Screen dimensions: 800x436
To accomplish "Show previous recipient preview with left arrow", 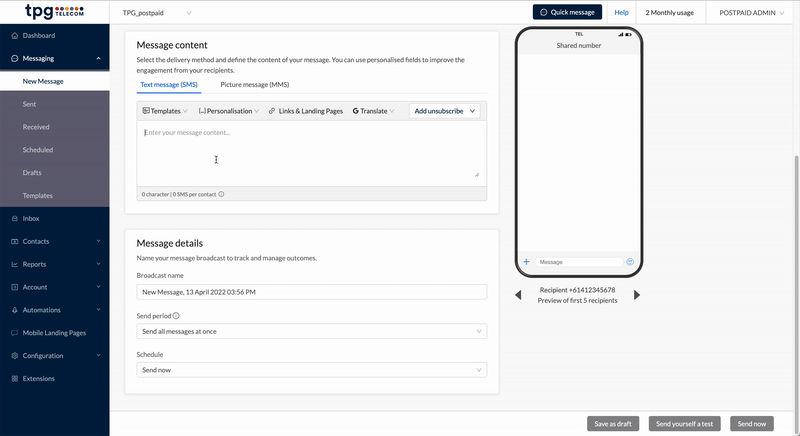I will click(x=518, y=295).
